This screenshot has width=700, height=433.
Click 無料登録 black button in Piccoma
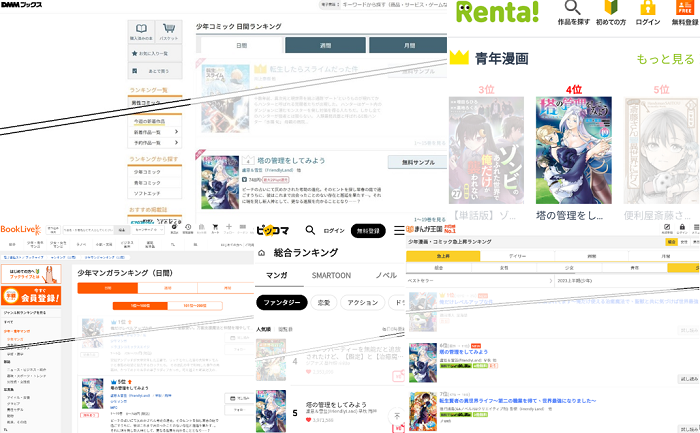pyautogui.click(x=368, y=231)
